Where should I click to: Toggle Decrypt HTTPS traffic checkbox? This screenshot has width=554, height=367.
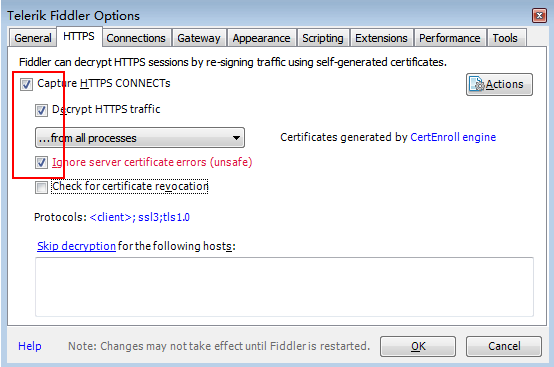click(41, 110)
